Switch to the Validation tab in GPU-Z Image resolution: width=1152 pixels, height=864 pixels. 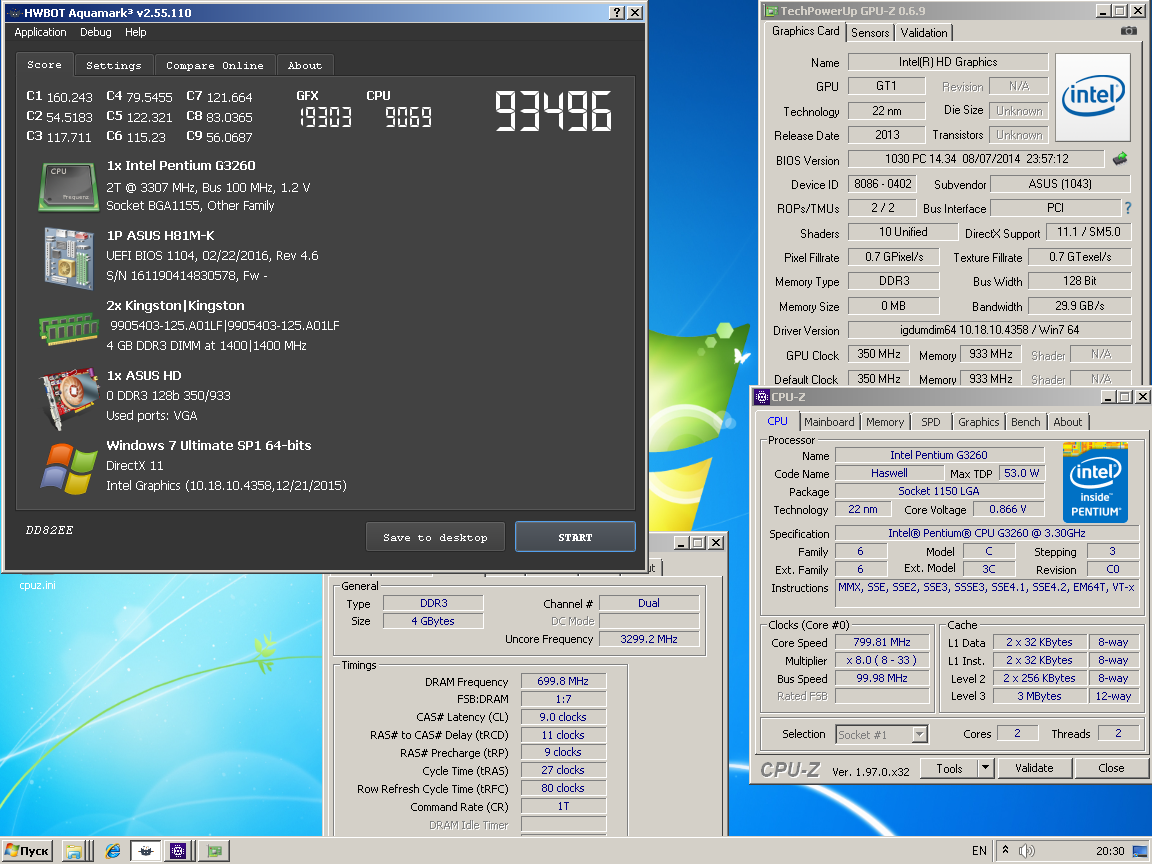click(924, 32)
